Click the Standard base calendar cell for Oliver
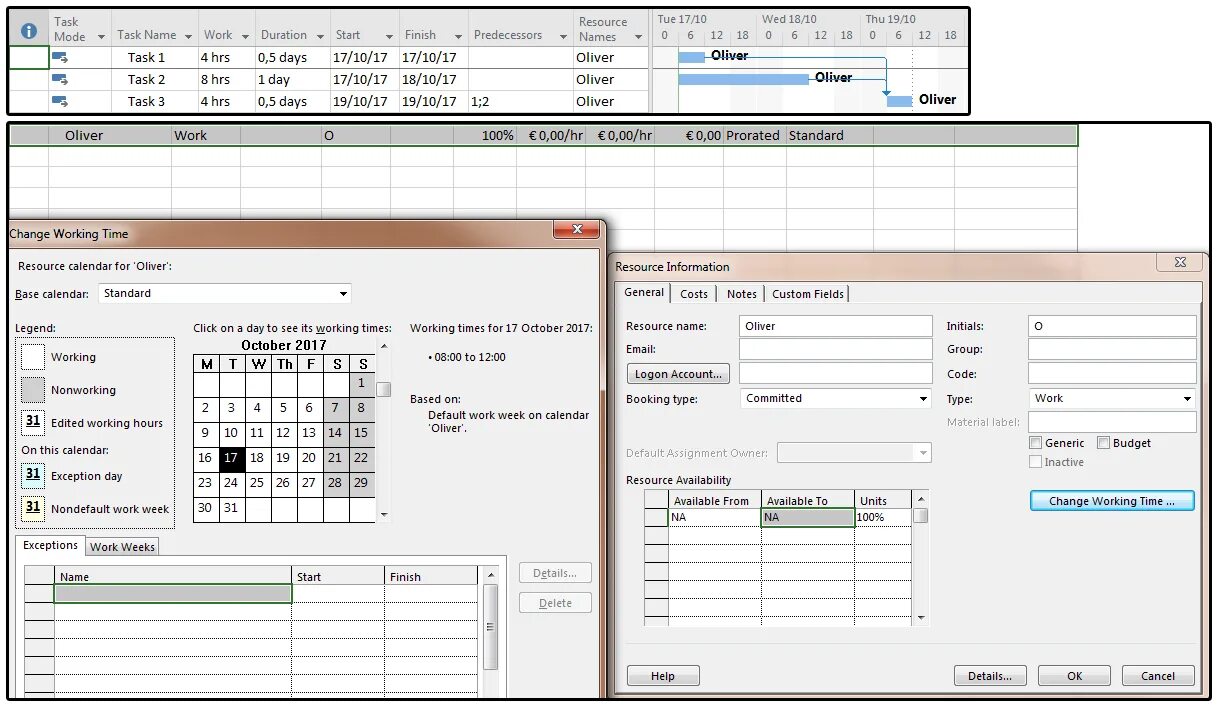1222x712 pixels. point(829,135)
